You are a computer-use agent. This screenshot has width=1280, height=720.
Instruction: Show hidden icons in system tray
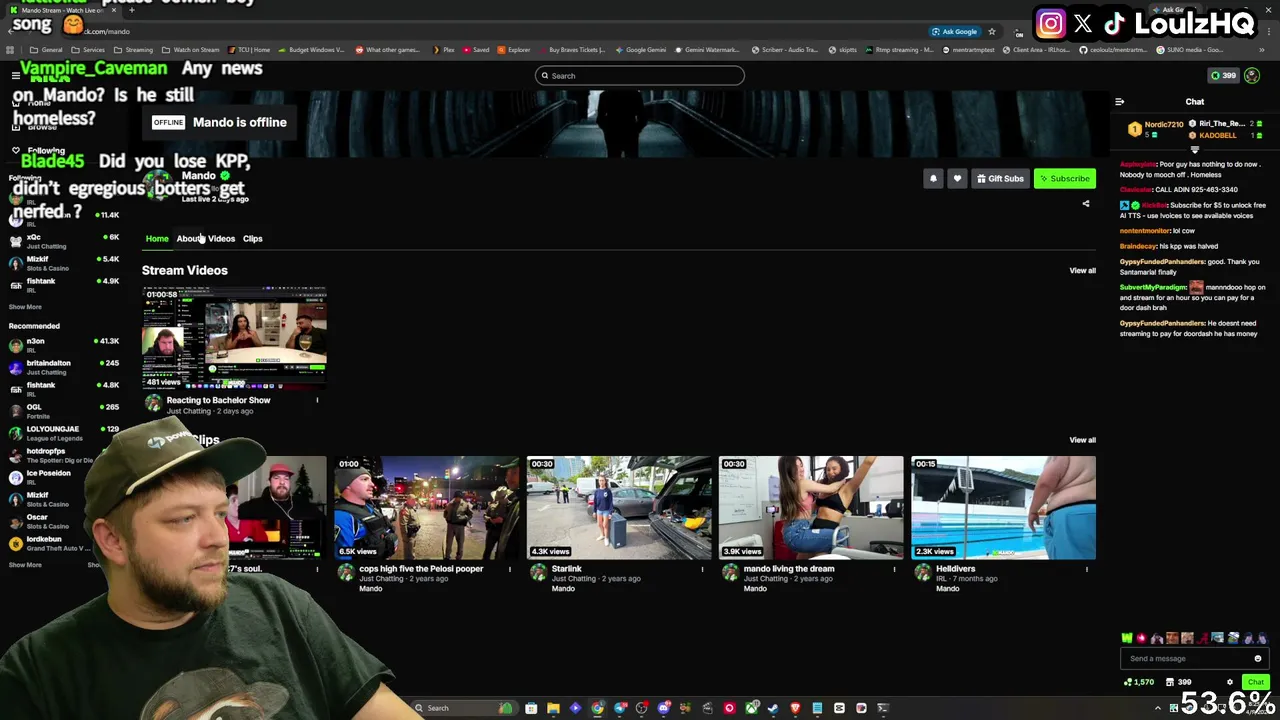[x=1158, y=708]
